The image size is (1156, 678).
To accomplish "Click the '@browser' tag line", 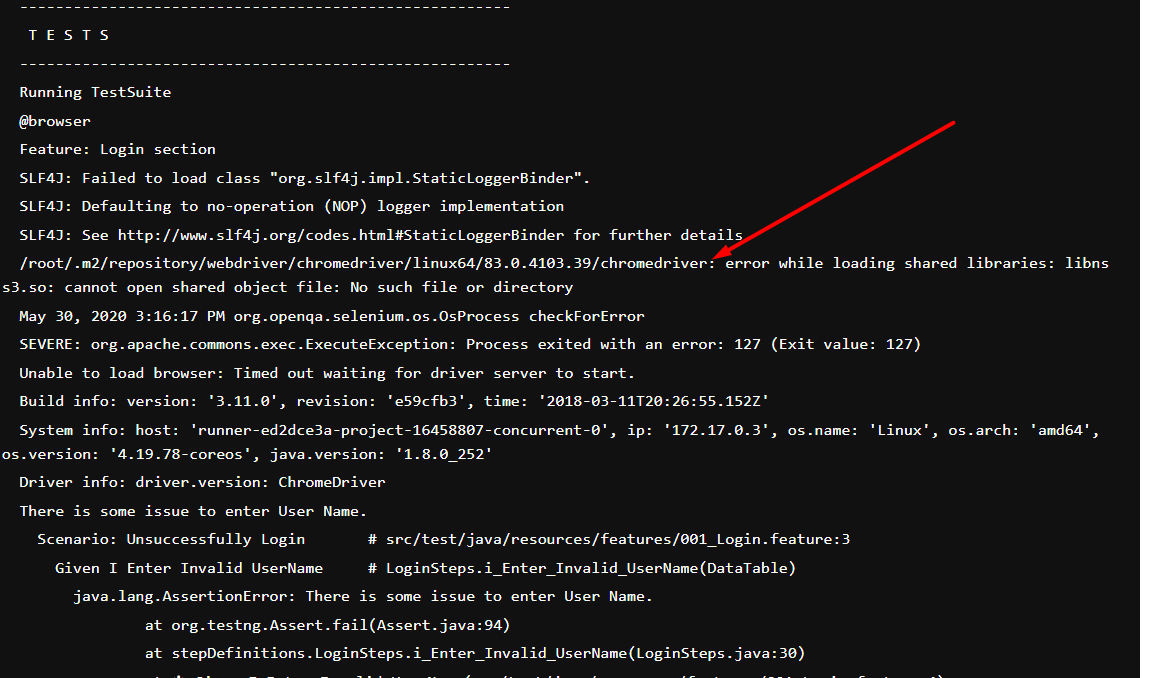I will (x=55, y=121).
